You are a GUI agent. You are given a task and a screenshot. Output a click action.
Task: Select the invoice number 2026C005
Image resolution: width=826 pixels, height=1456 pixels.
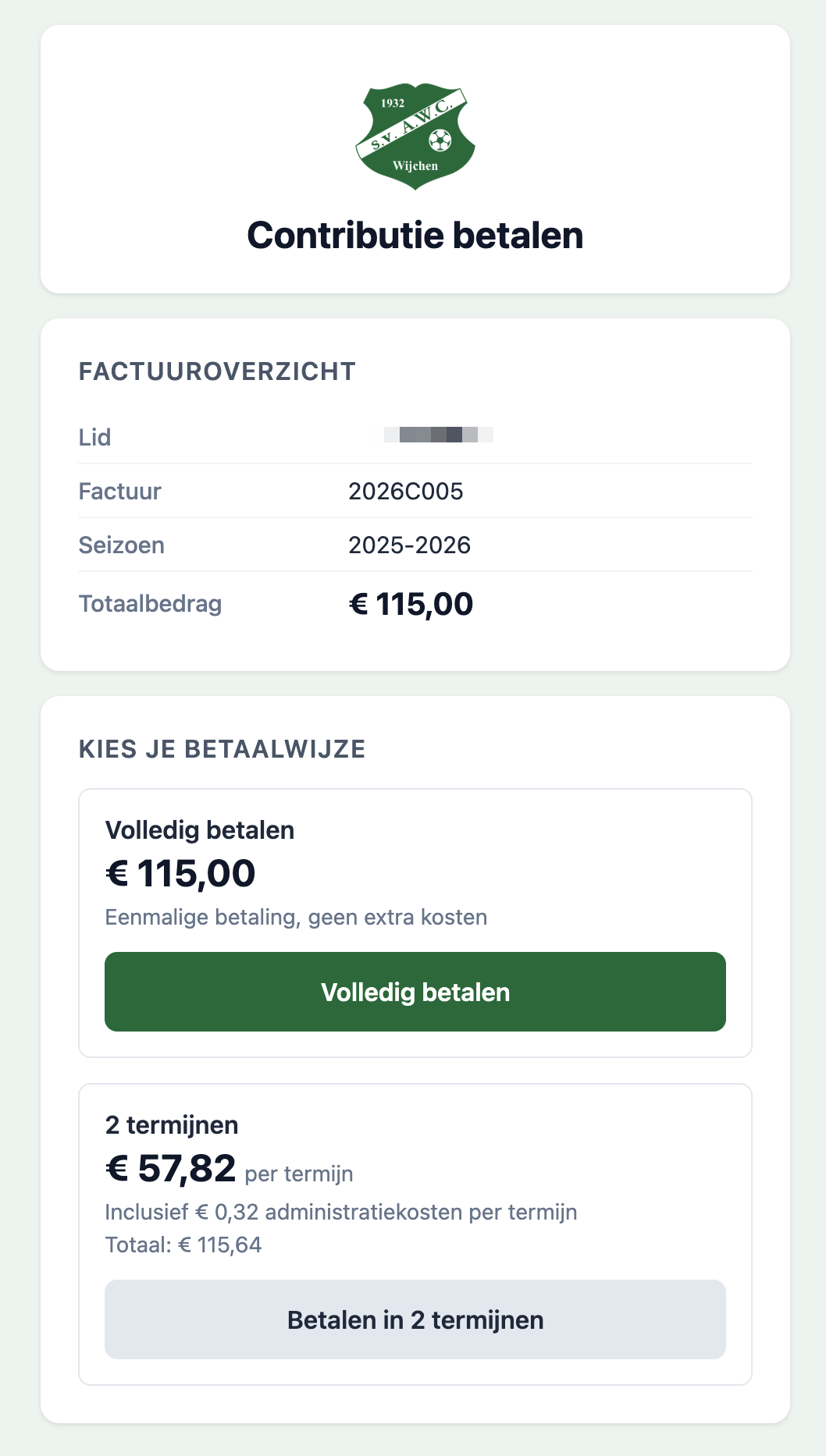coord(406,491)
